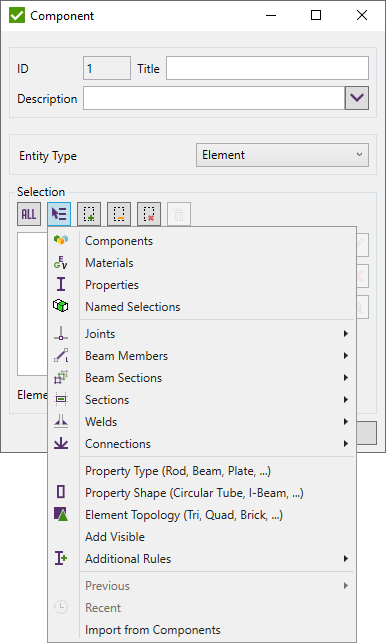This screenshot has width=386, height=643.
Task: Expand the Additional Rules submenu arrow
Action: point(346,559)
